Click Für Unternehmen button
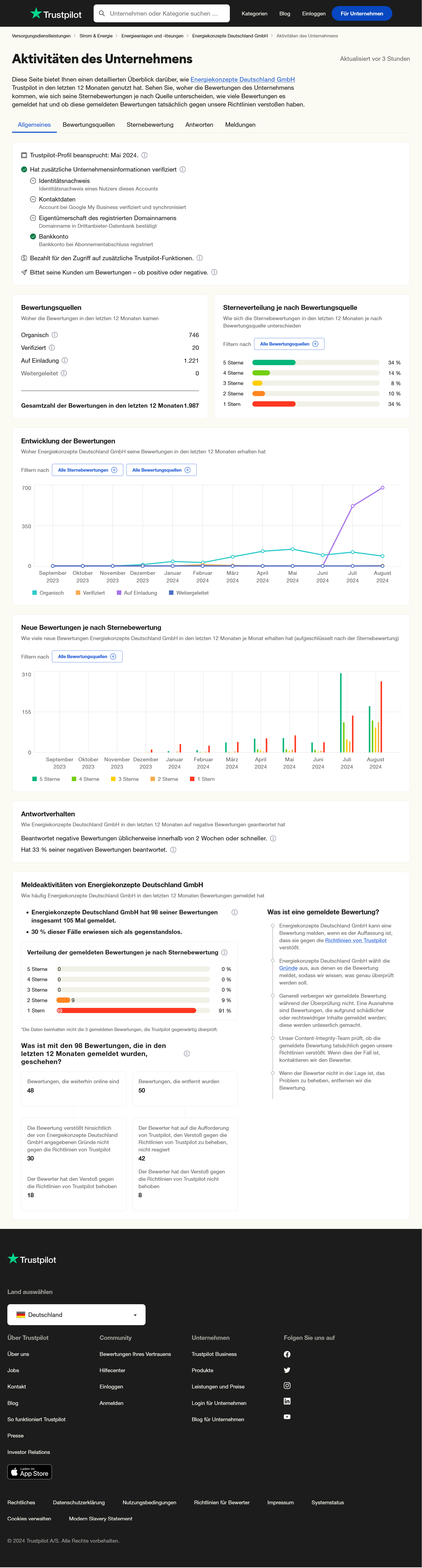Viewport: 422px width, 1568px height. [362, 13]
